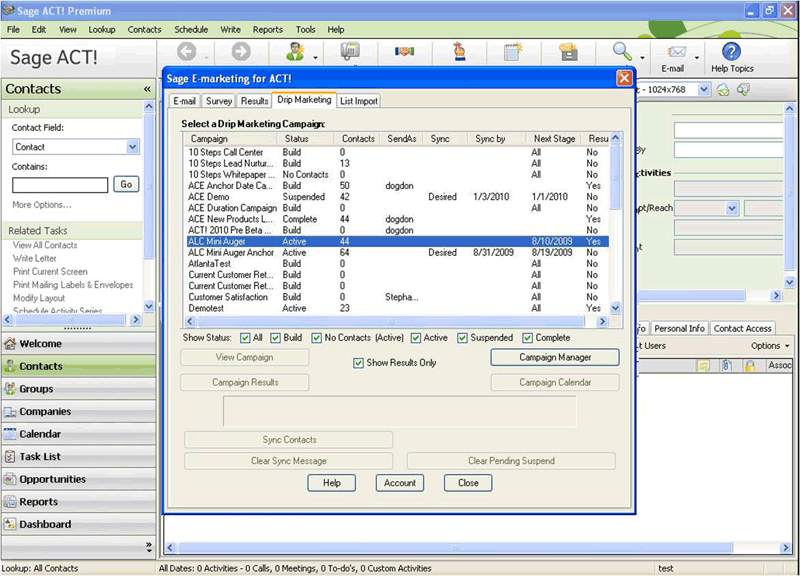The height and width of the screenshot is (576, 800).
Task: Open the File menu
Action: pos(13,30)
